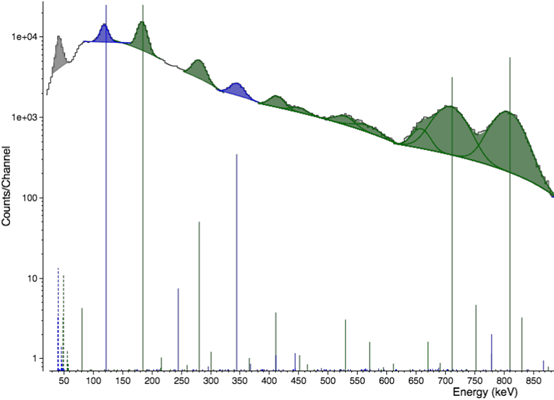The height and width of the screenshot is (400, 554).
Task: Click the green reference line near 80 keV
Action: pyautogui.click(x=82, y=339)
